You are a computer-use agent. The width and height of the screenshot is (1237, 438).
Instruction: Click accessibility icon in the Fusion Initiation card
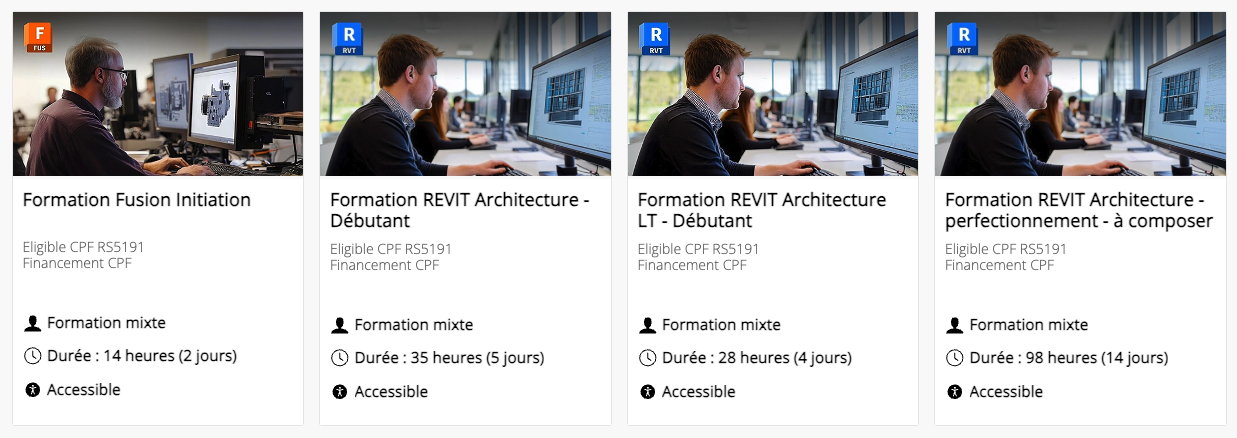32,390
